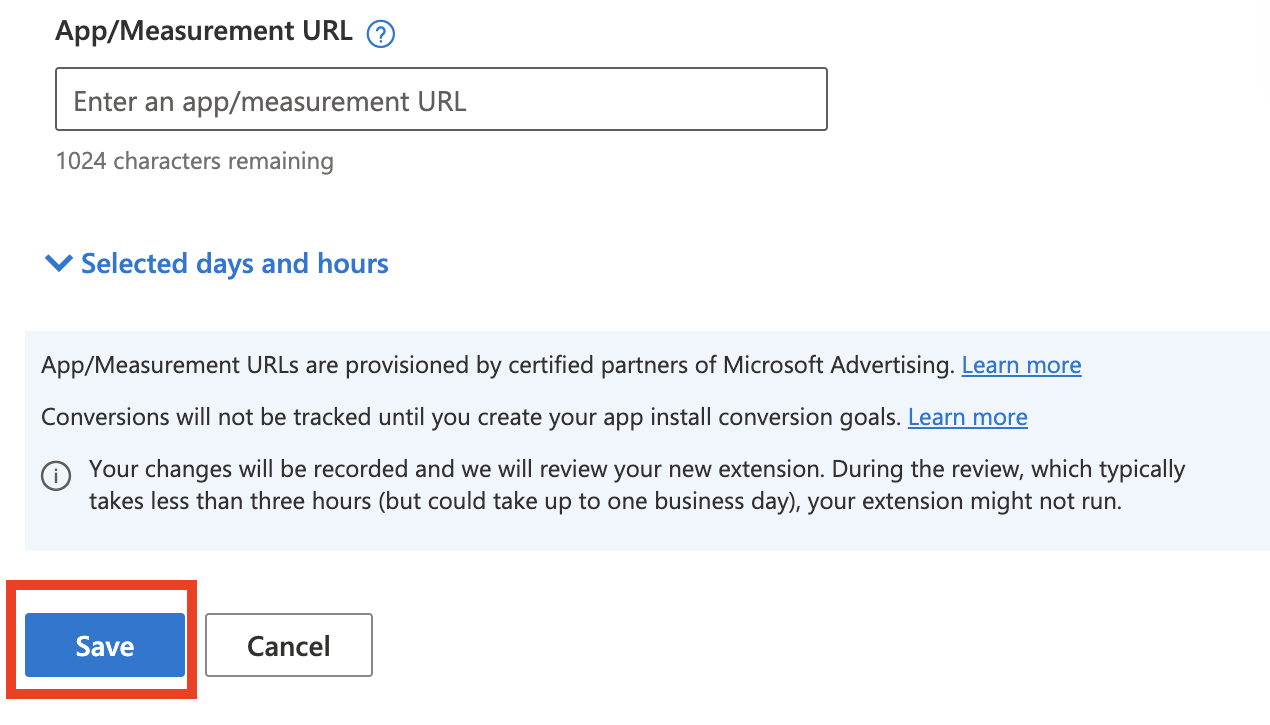1270x725 pixels.
Task: Click the info circle icon in review notice
Action: 56,475
